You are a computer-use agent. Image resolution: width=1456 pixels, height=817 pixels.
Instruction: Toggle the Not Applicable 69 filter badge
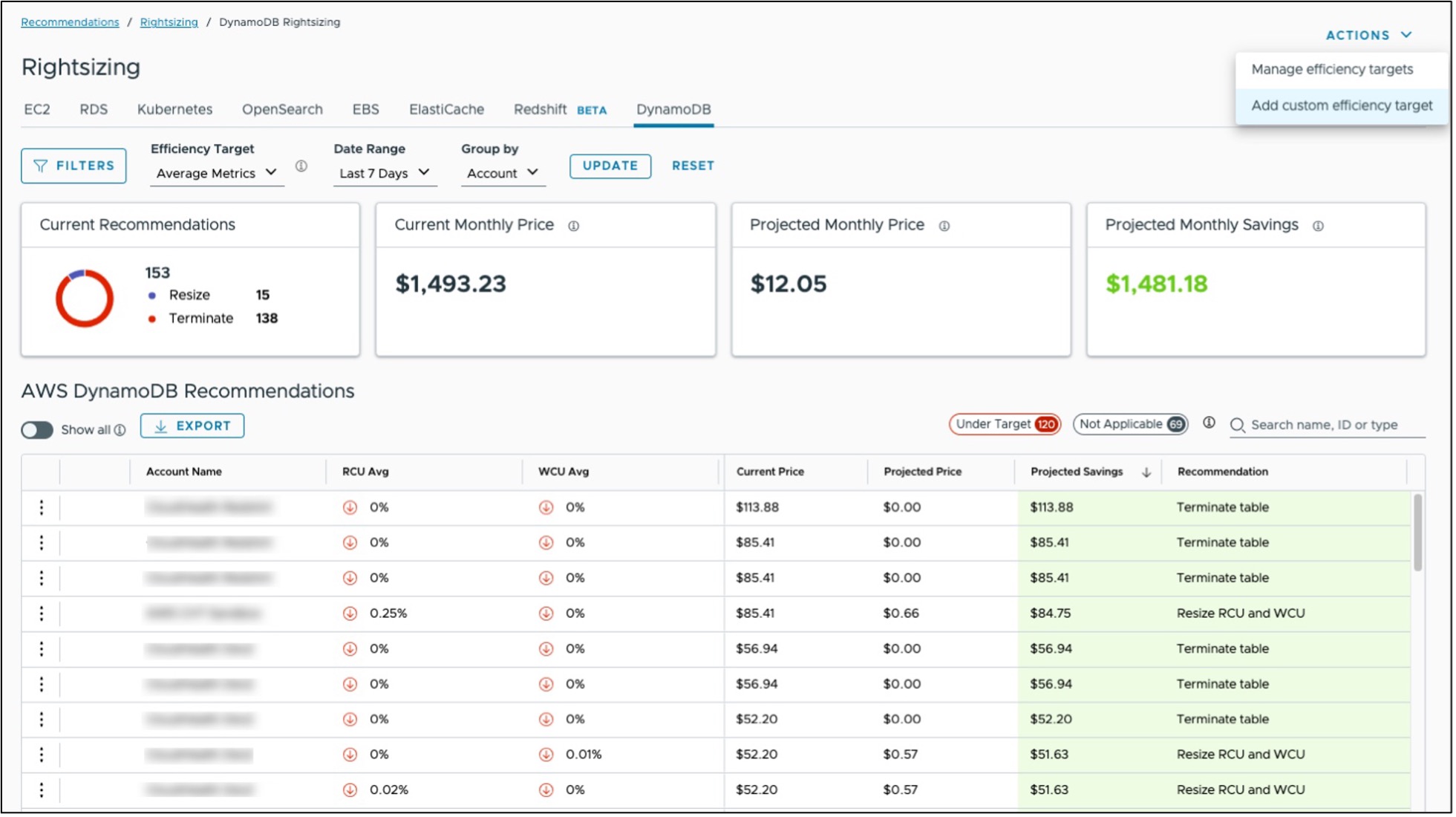[x=1130, y=424]
